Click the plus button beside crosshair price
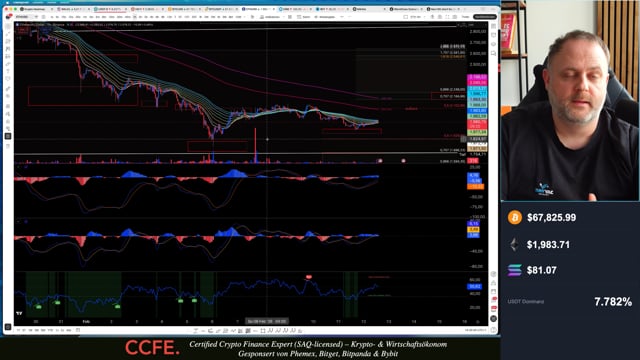The height and width of the screenshot is (360, 640). (463, 139)
